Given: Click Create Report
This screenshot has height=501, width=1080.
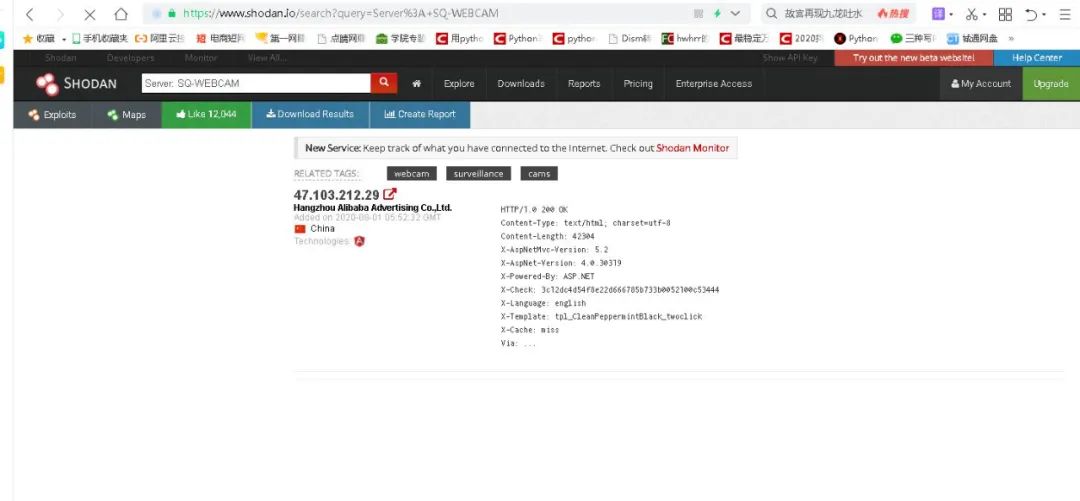Looking at the screenshot, I should [420, 114].
